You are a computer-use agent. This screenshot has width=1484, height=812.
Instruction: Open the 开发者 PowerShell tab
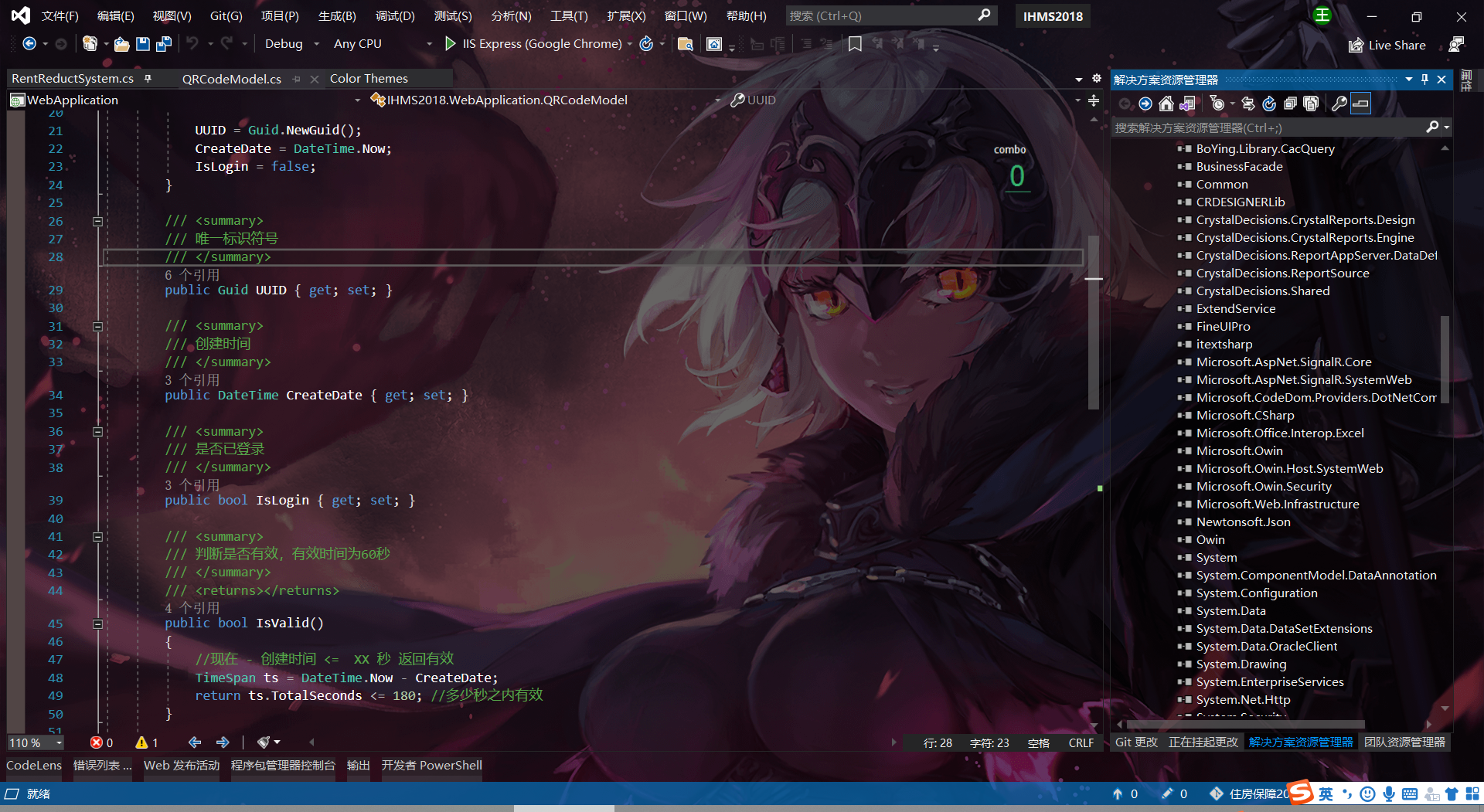point(431,765)
